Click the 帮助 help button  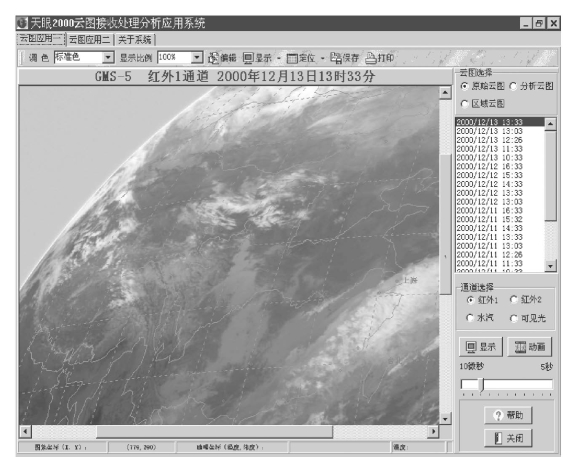(x=508, y=415)
